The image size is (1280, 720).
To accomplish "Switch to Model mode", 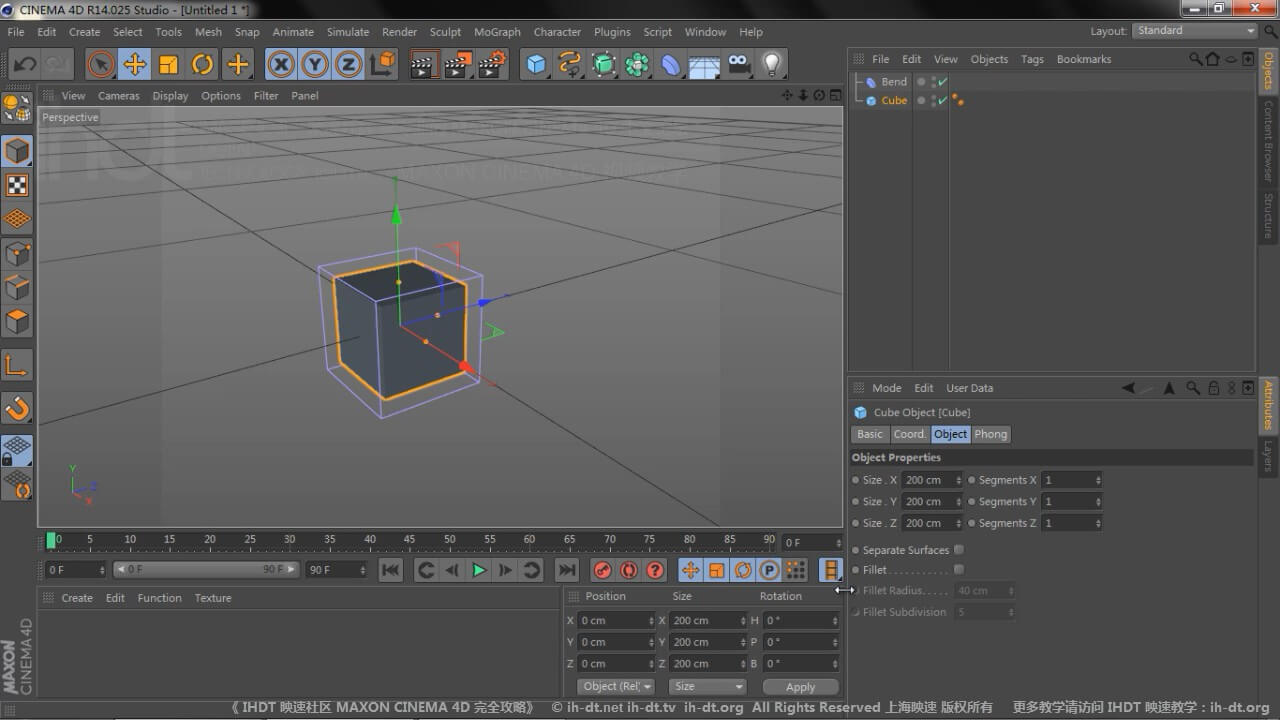I will coord(17,151).
